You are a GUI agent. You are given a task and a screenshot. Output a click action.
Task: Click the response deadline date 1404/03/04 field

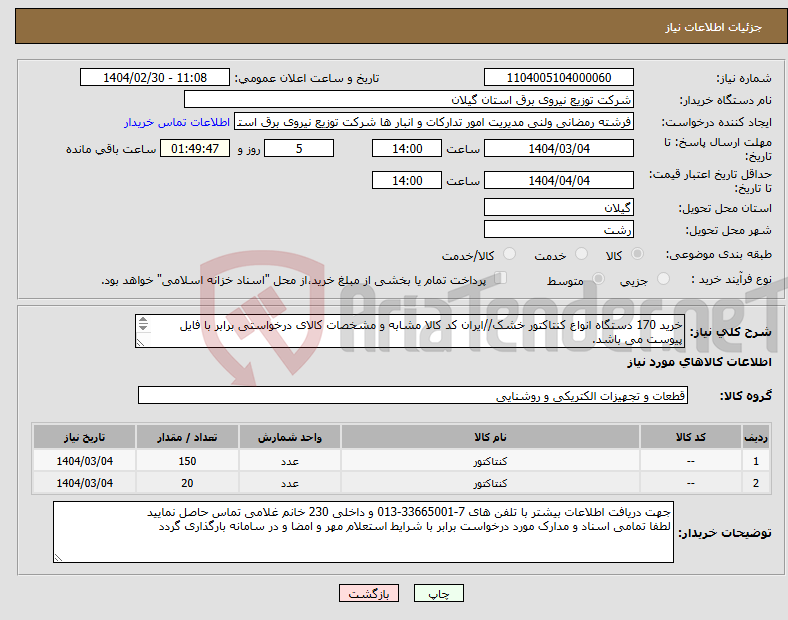click(x=558, y=148)
